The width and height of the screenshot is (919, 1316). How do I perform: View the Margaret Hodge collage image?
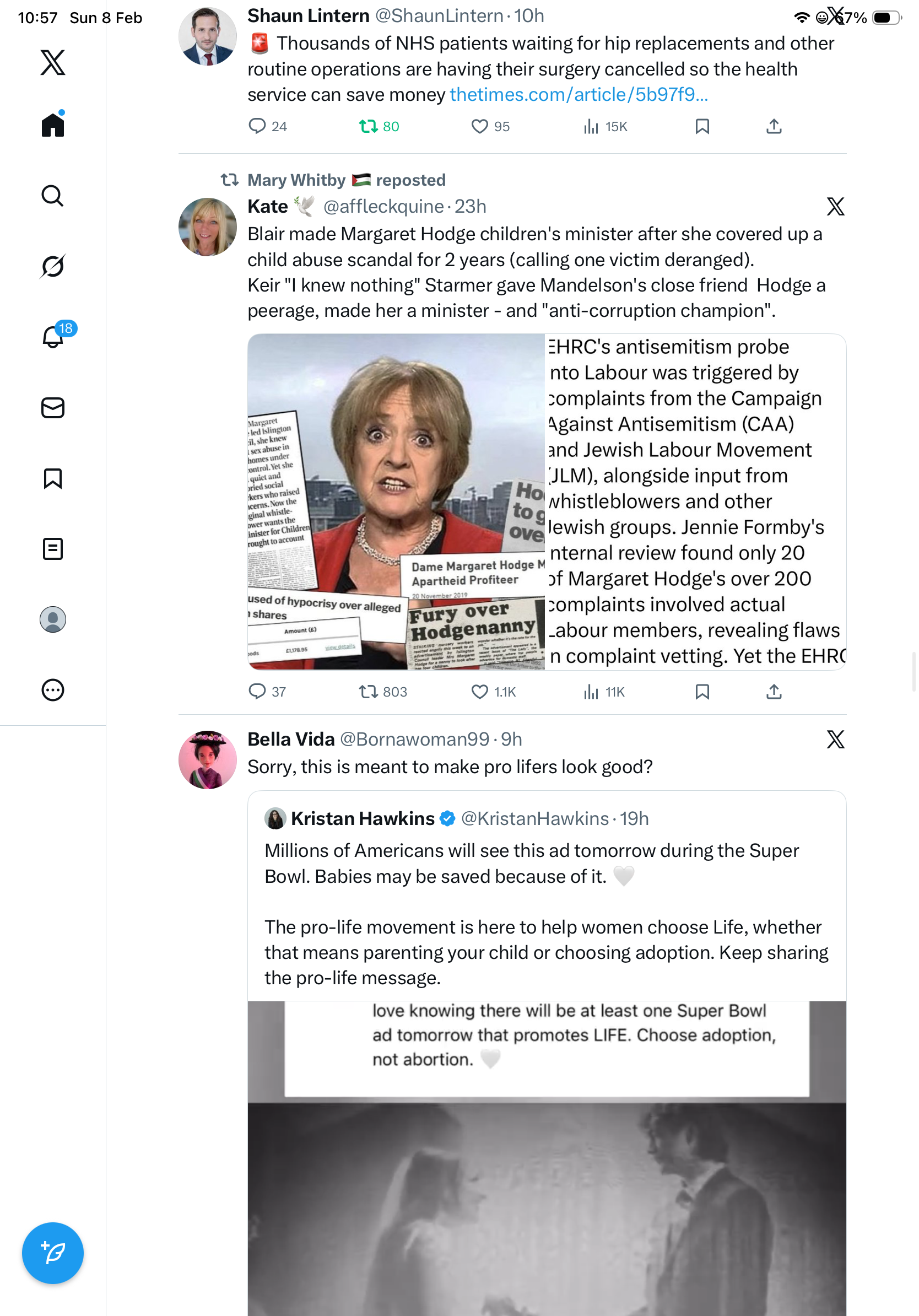point(396,501)
